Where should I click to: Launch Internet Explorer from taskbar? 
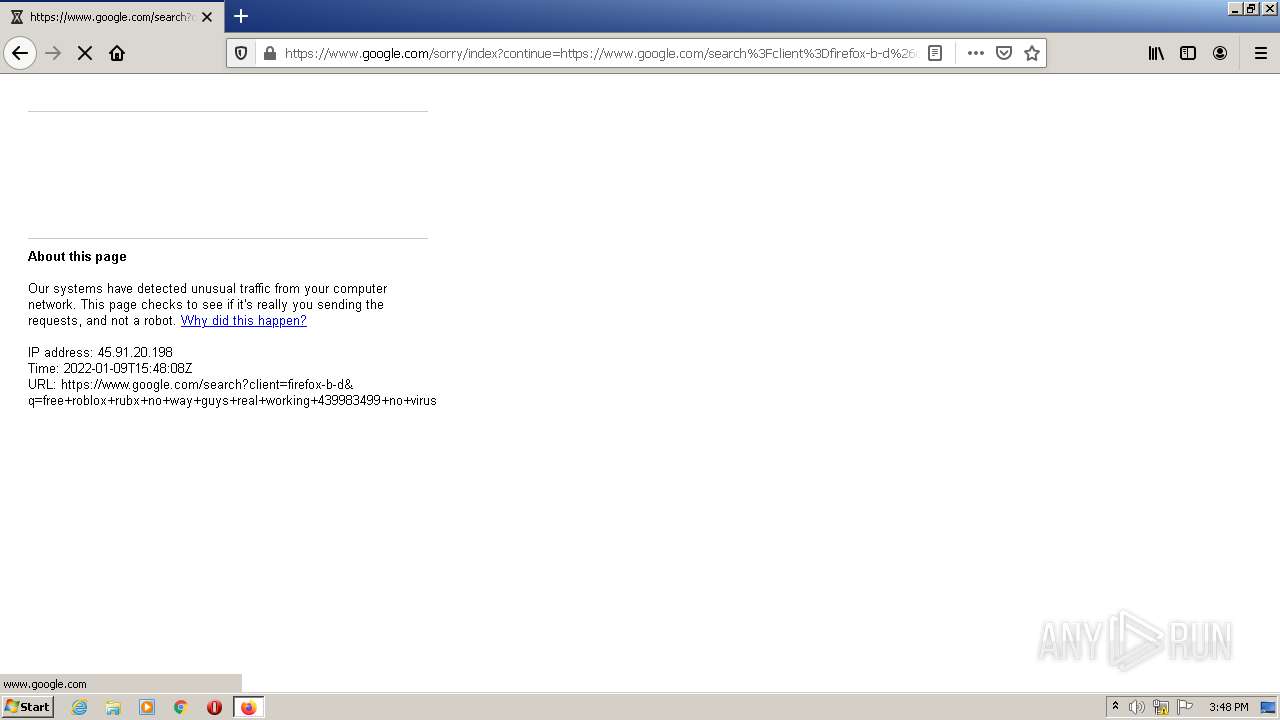pos(80,707)
